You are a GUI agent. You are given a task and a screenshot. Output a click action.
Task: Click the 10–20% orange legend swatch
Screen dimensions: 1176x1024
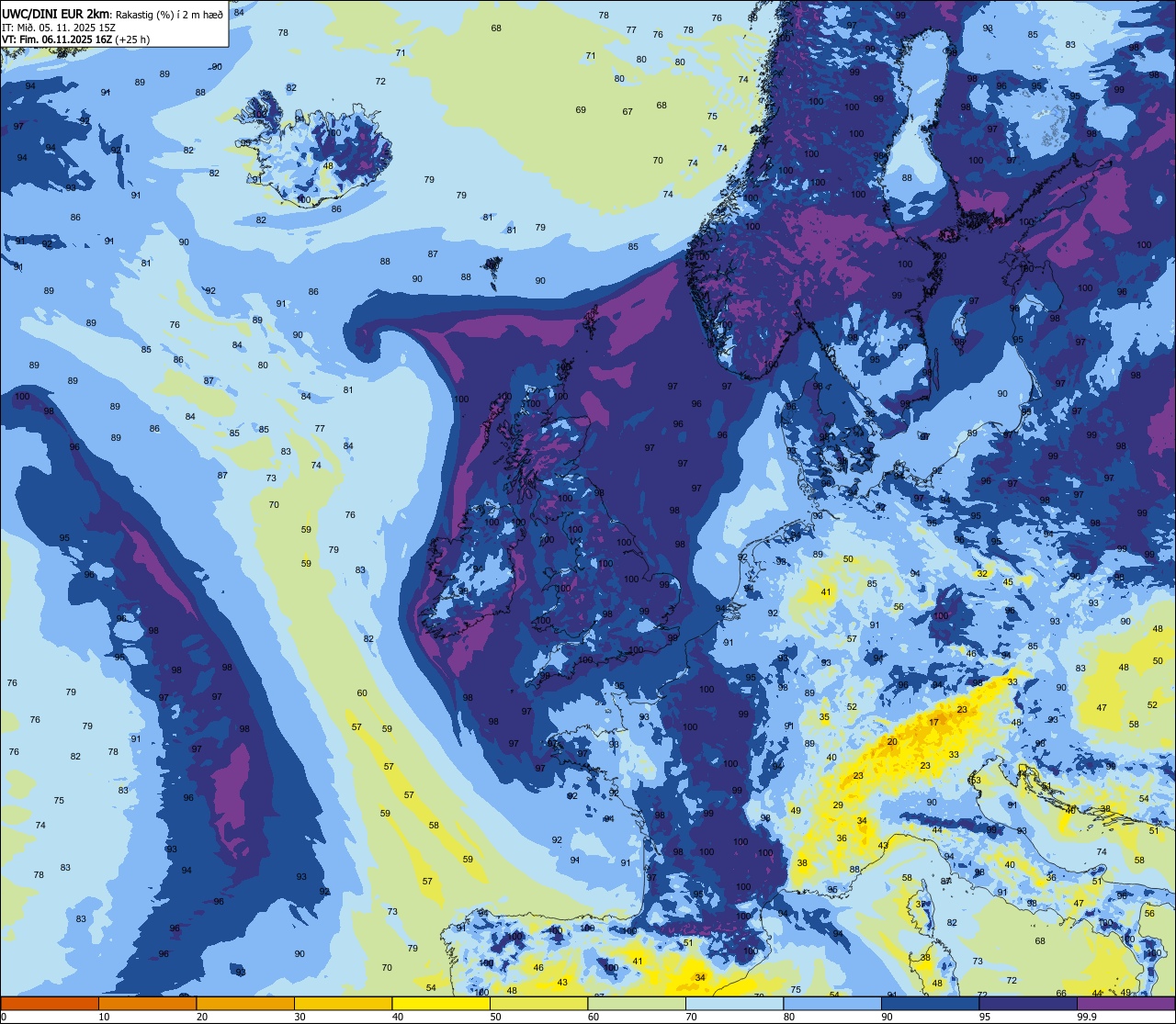tap(147, 1003)
